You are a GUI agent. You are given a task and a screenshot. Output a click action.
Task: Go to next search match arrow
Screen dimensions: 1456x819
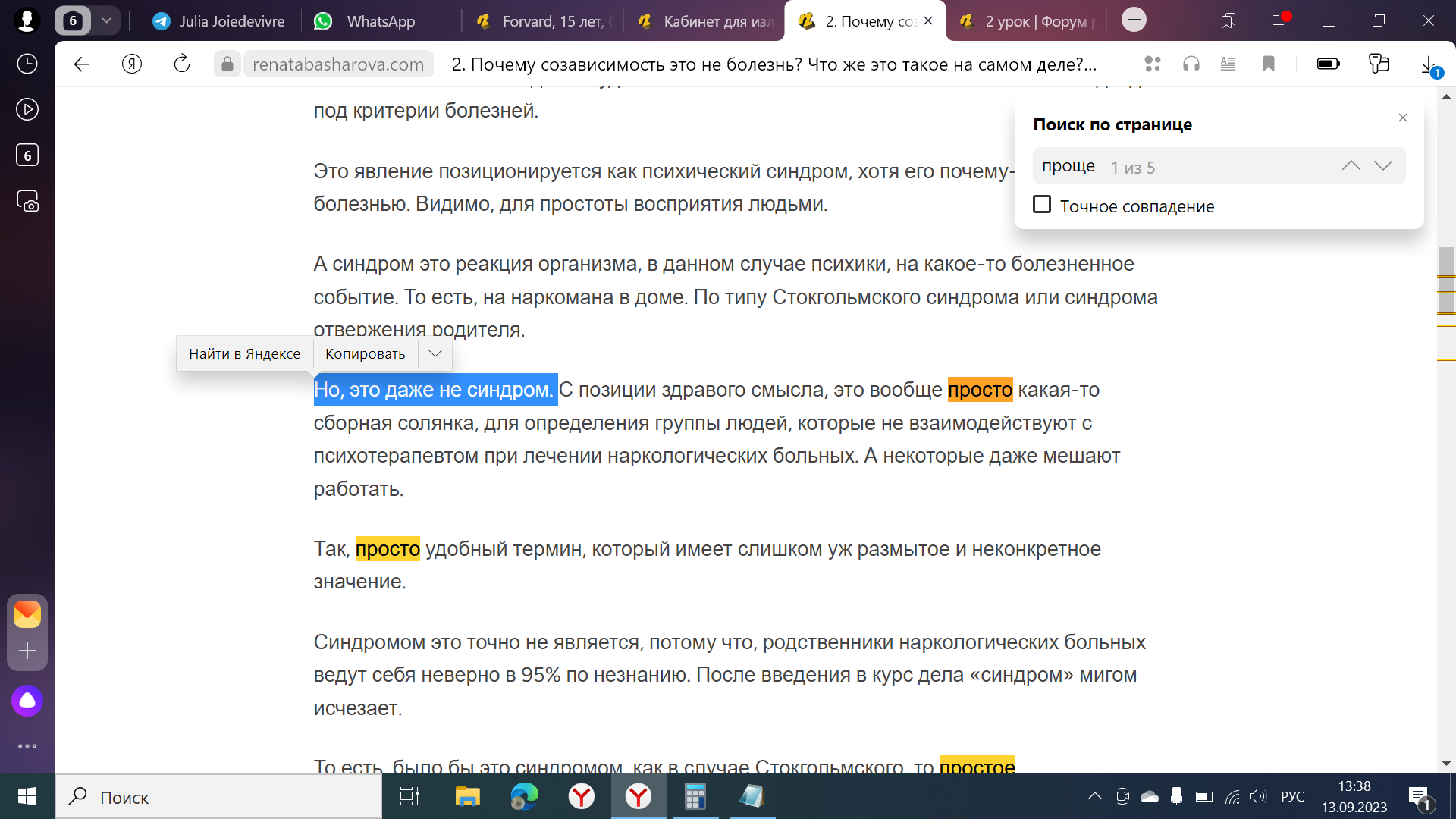tap(1383, 165)
